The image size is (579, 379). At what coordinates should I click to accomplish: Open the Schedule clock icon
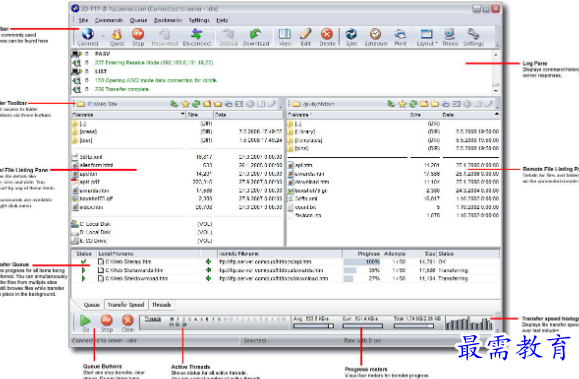tap(376, 34)
